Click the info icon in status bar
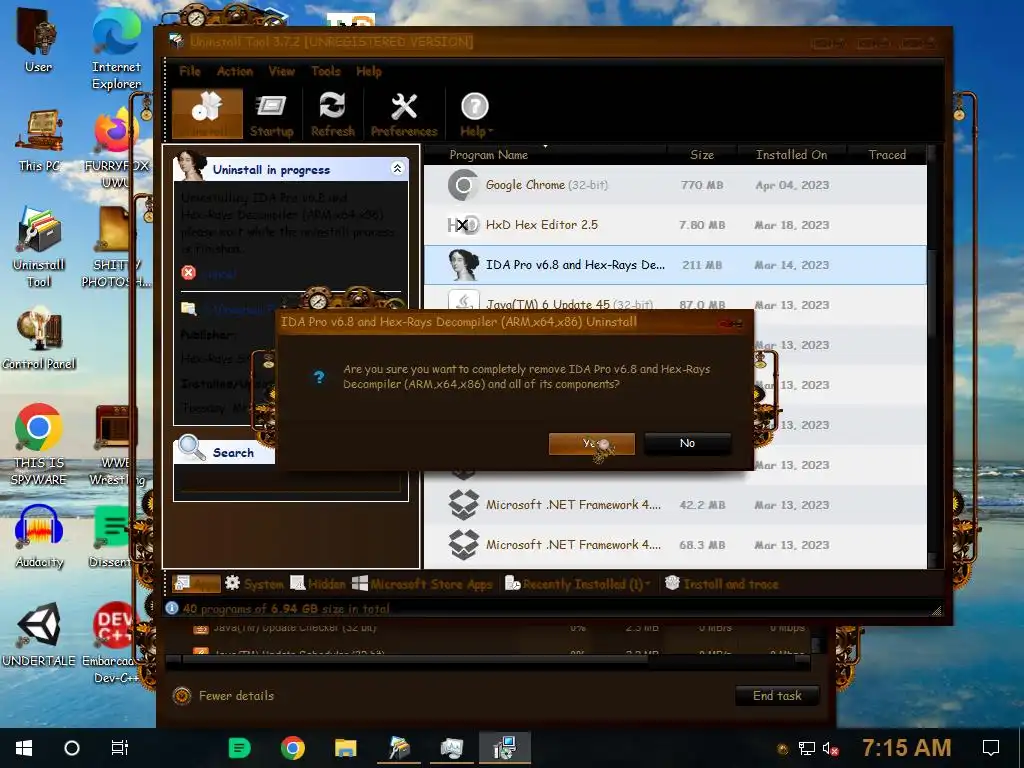1024x768 pixels. point(172,608)
